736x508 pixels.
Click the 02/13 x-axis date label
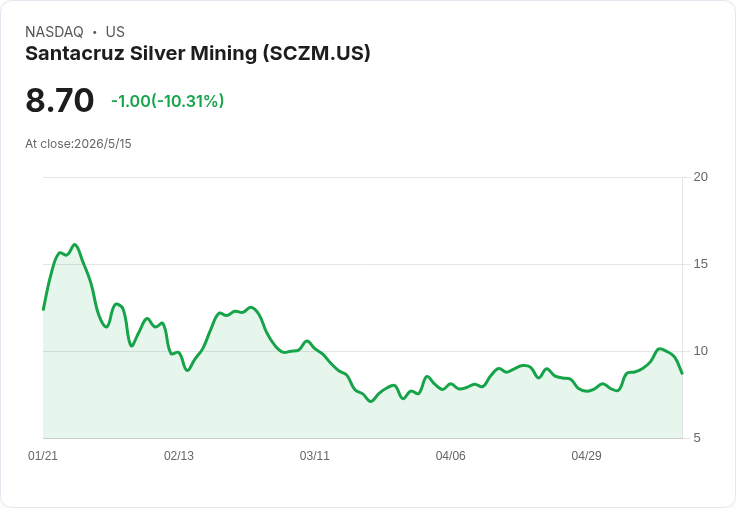click(178, 455)
